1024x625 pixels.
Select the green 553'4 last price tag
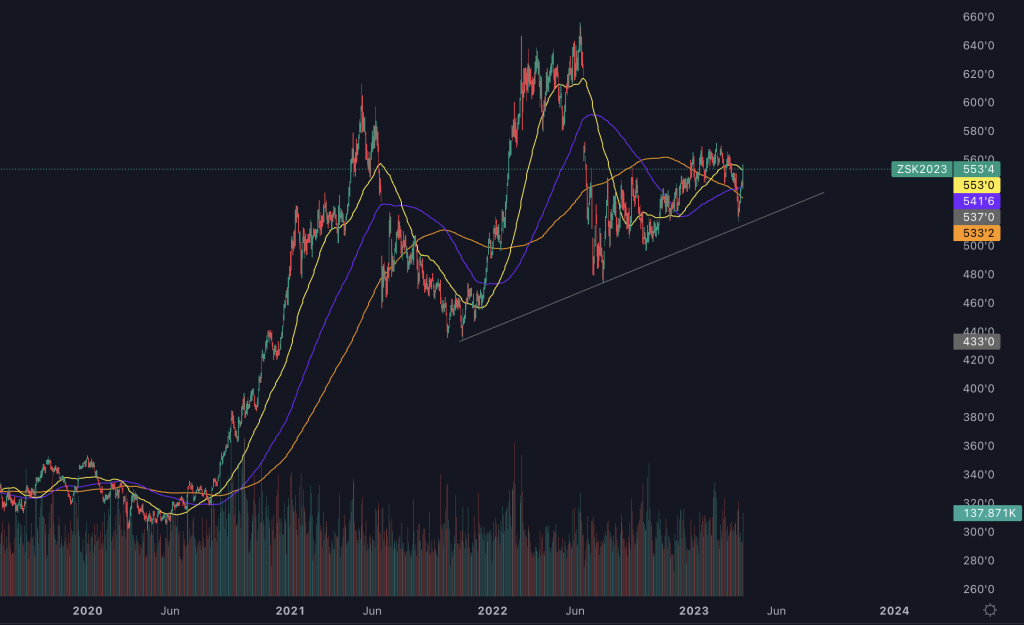pos(978,169)
